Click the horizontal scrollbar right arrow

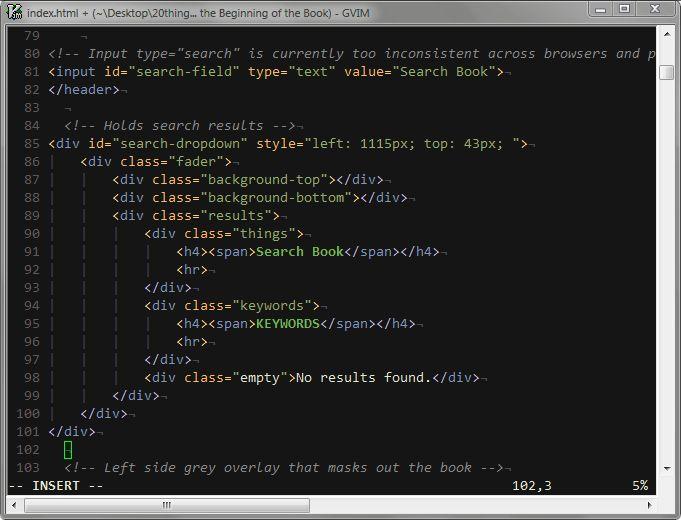pos(649,505)
